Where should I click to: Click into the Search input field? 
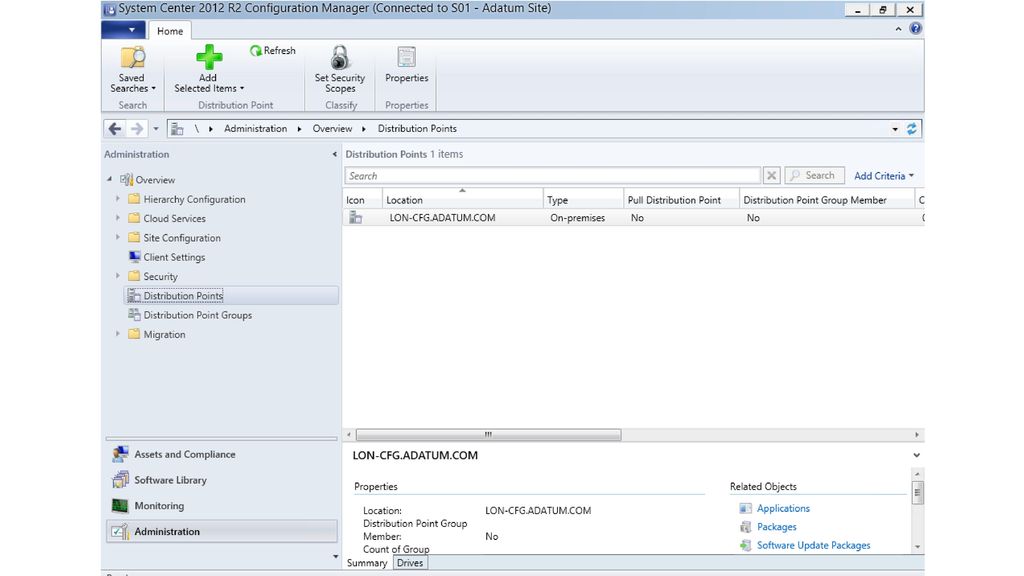point(552,176)
